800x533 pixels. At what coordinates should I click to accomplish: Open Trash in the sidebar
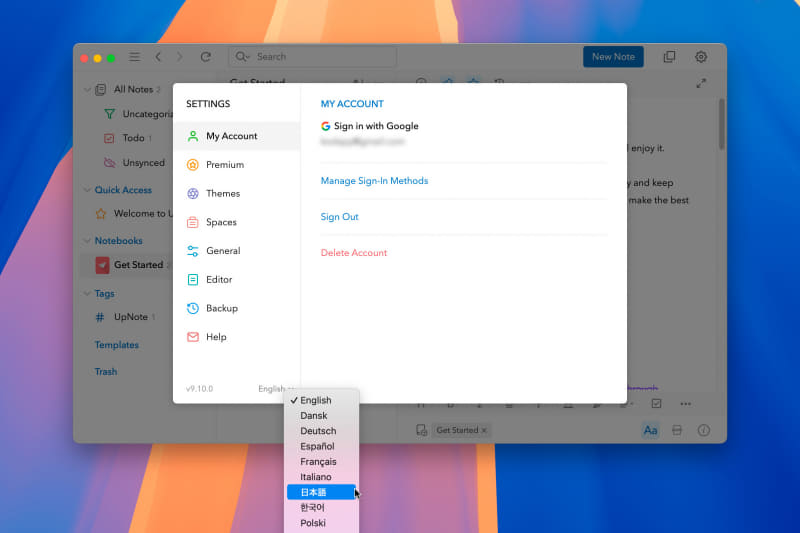click(106, 371)
